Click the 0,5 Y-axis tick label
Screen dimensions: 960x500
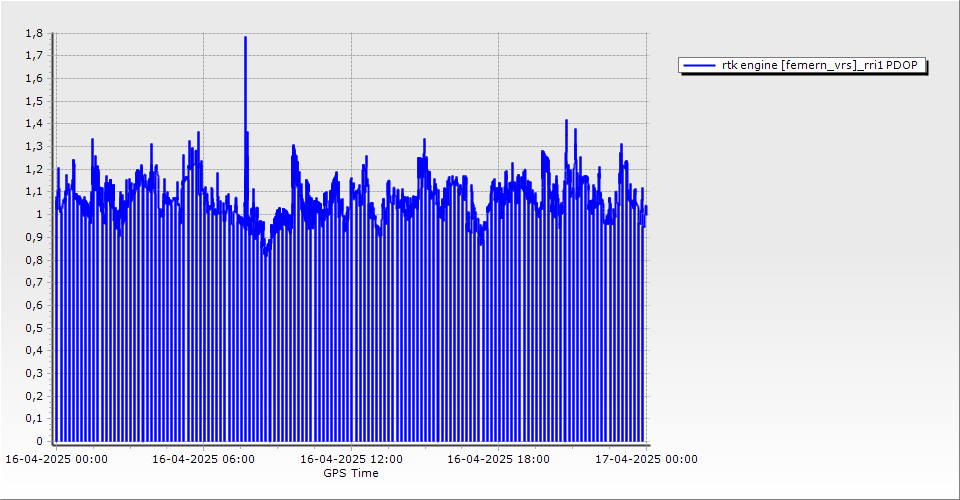coord(33,327)
